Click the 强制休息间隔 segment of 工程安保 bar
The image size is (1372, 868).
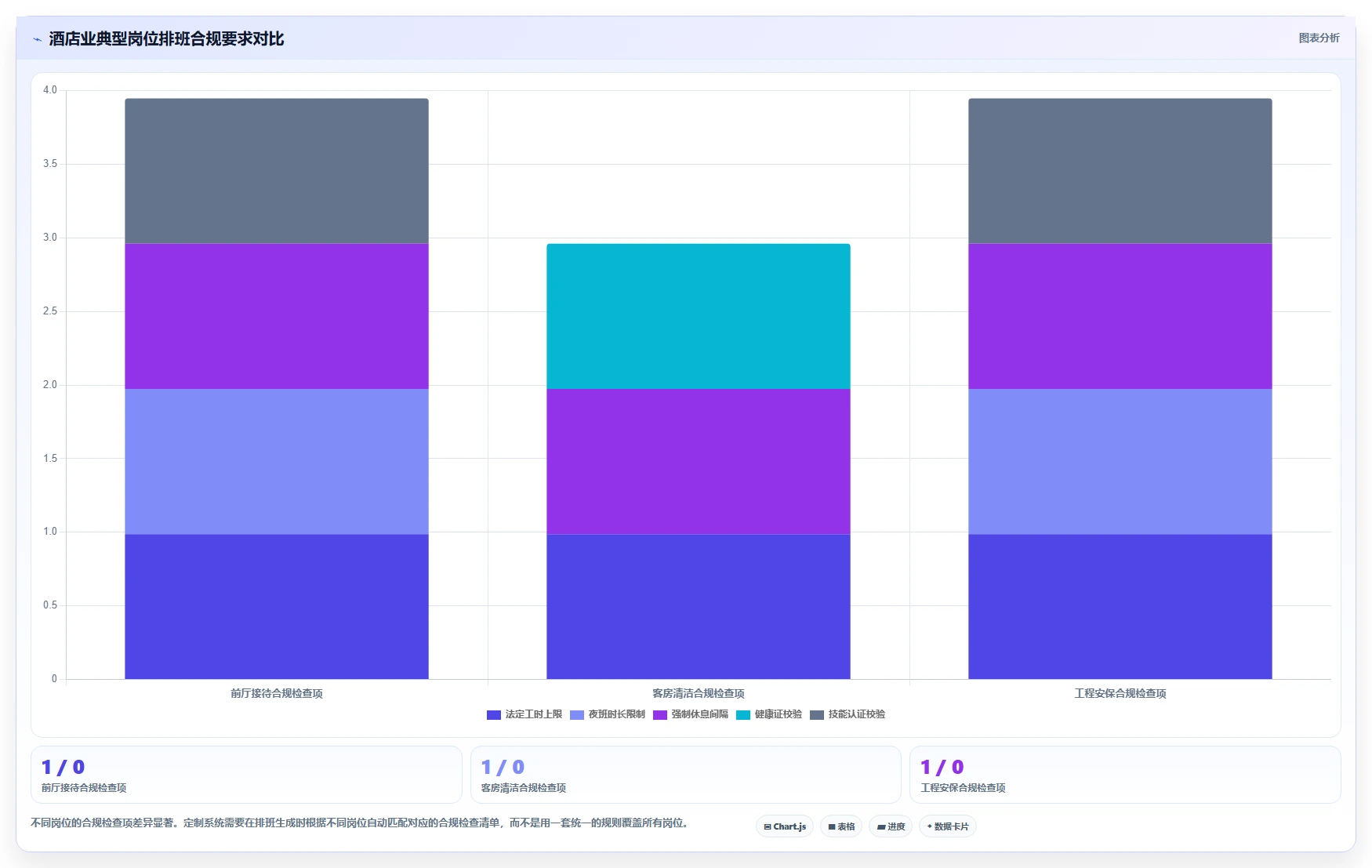coord(1120,316)
